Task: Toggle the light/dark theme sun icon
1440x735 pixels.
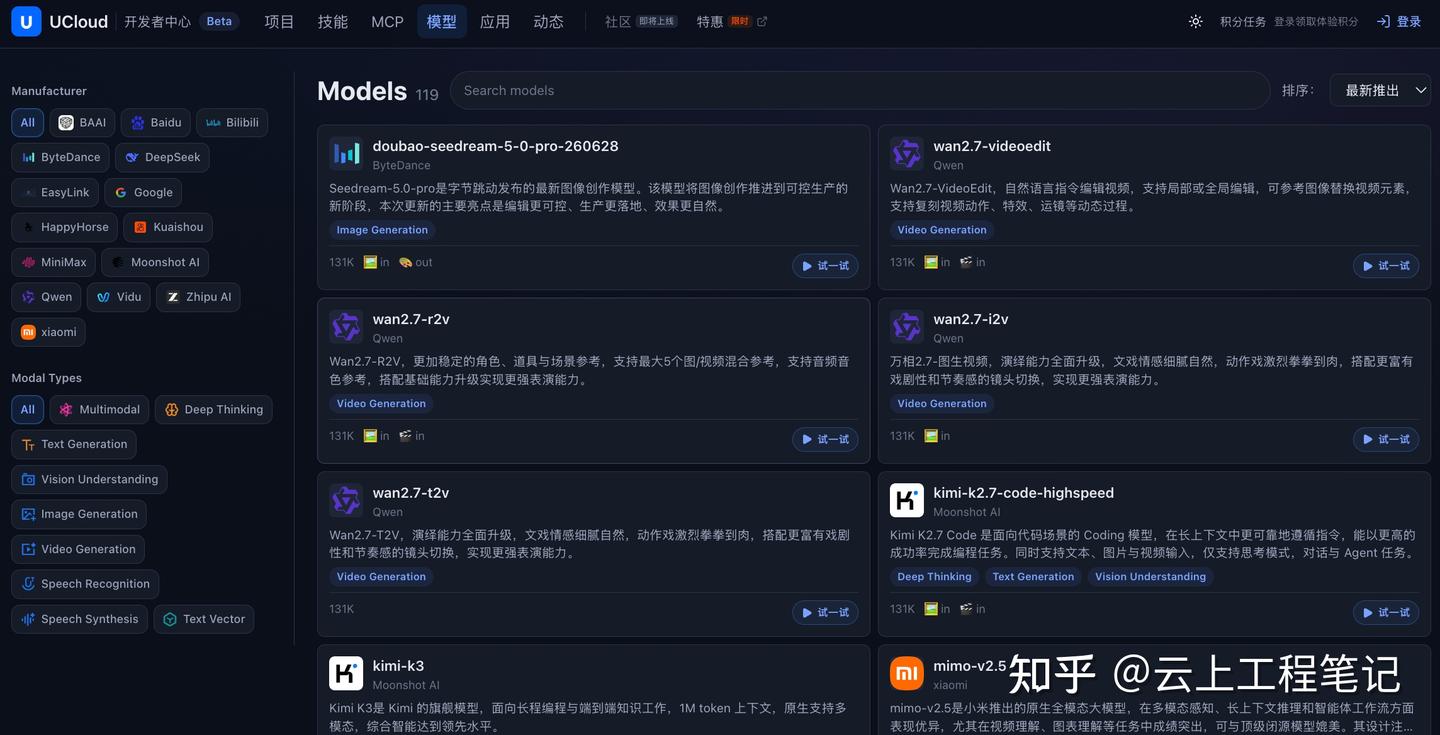Action: [x=1195, y=21]
